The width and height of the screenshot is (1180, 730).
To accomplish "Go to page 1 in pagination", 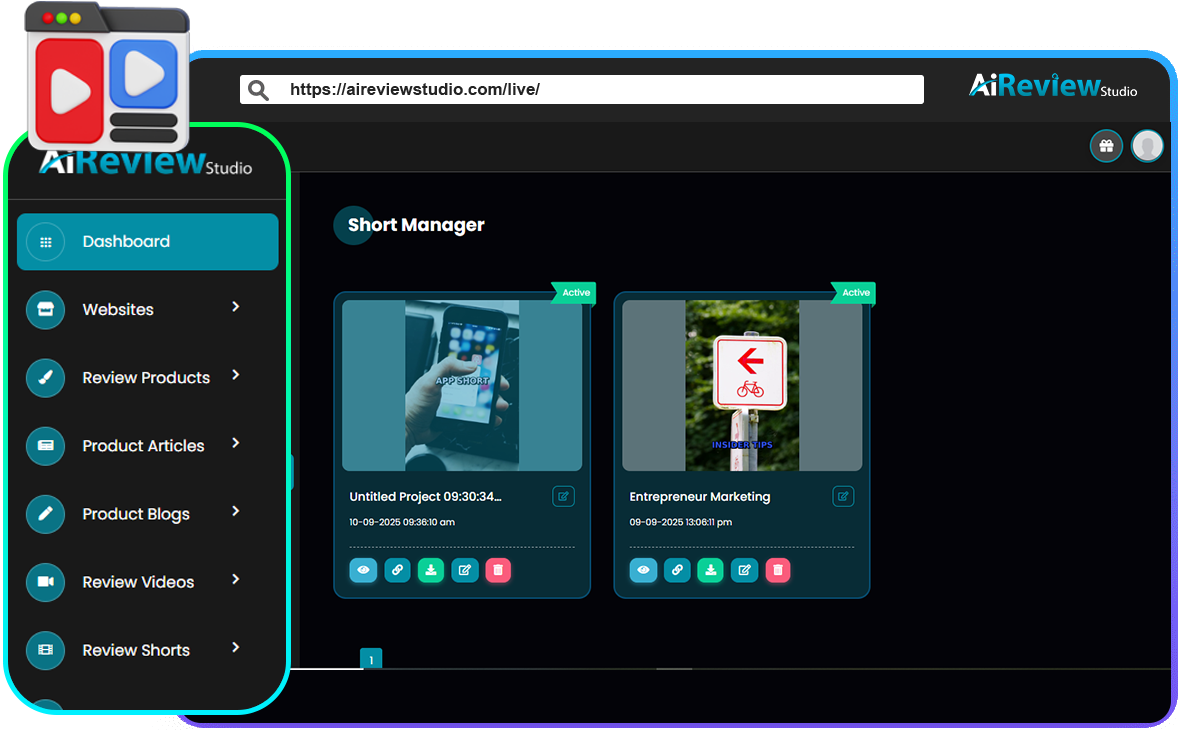I will tap(371, 659).
